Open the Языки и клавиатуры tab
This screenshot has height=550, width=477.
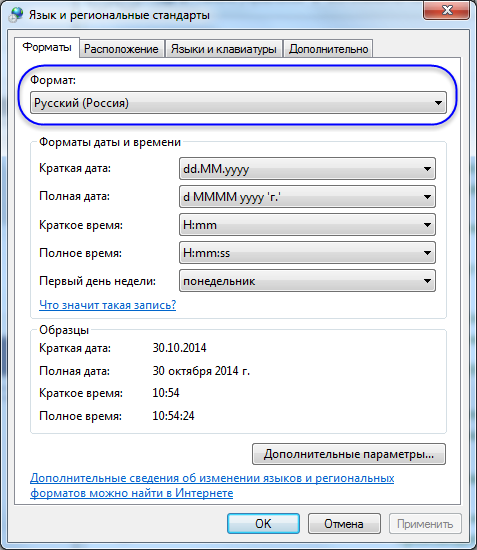pos(224,49)
